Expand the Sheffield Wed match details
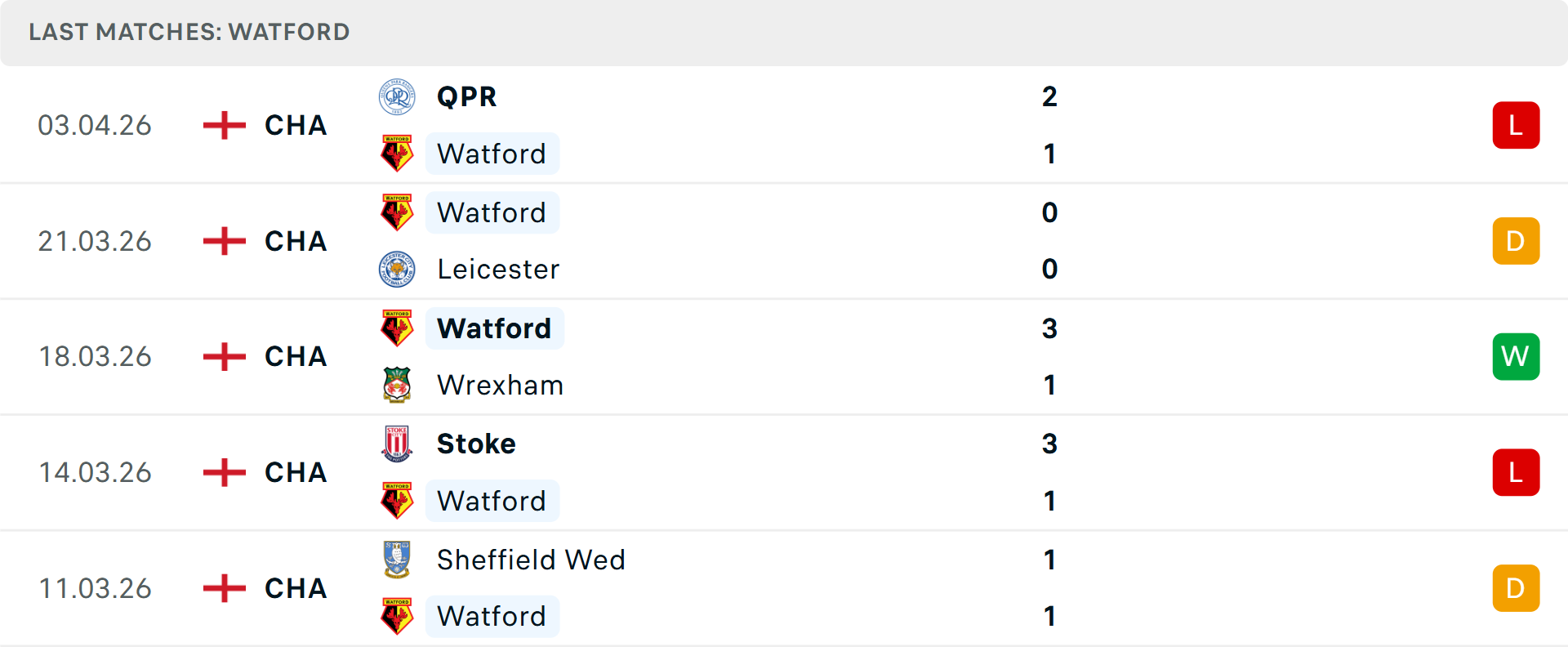Screen dimensions: 1568x647 (x=784, y=588)
